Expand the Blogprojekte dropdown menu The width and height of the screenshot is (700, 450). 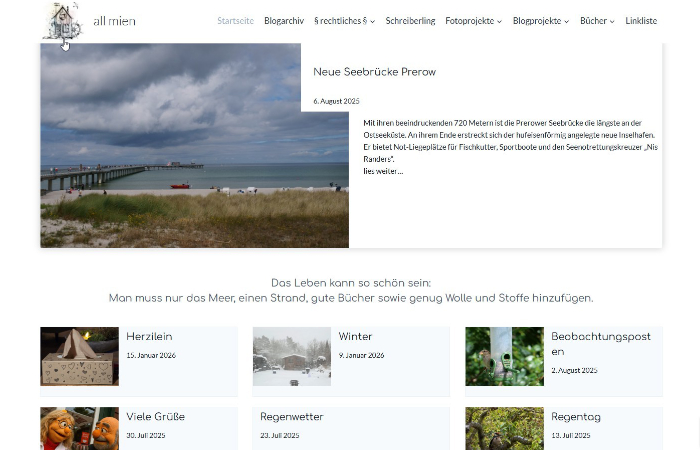540,21
